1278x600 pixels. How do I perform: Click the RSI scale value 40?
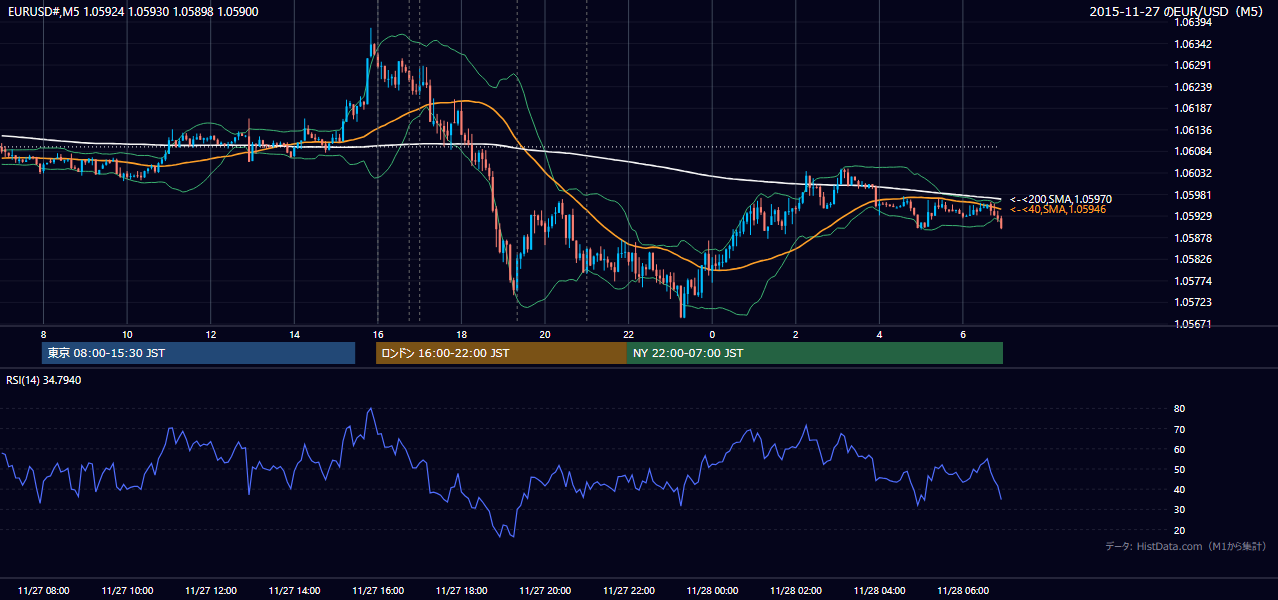pos(1179,489)
